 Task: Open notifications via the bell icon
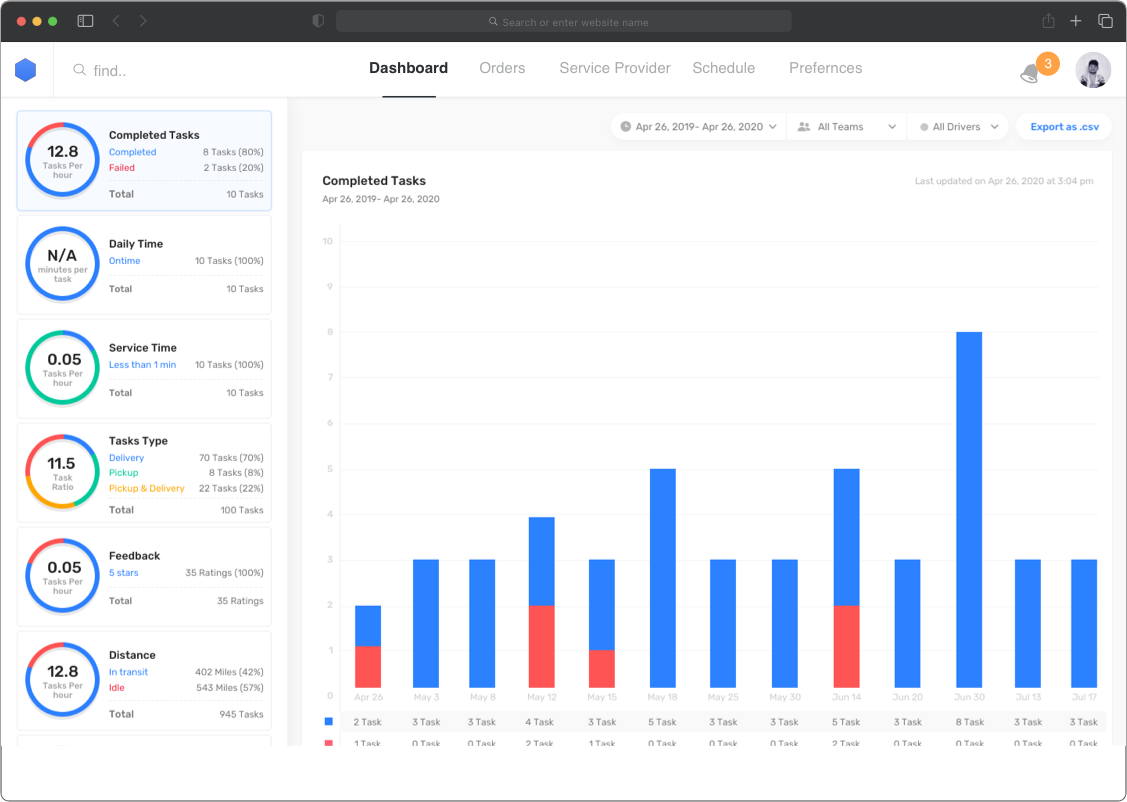click(1030, 73)
